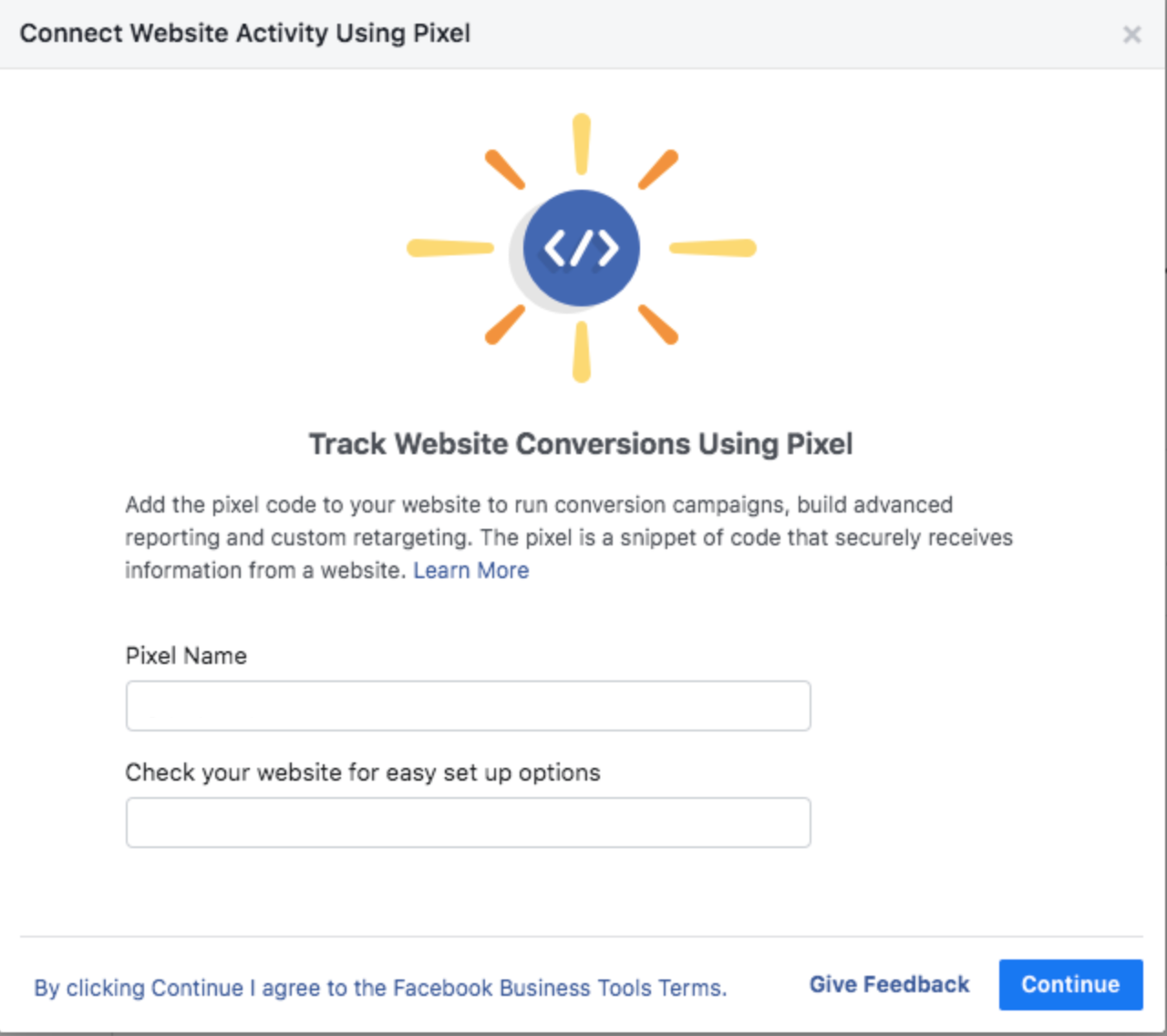Click the Pixel Name label
This screenshot has width=1167, height=1036.
pos(186,656)
